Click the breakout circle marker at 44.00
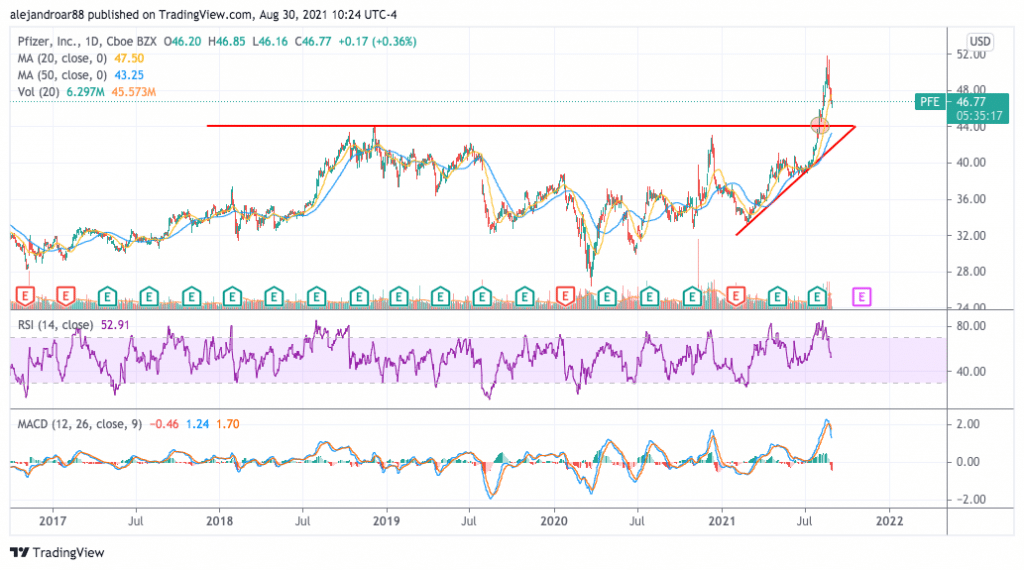The height and width of the screenshot is (570, 1024). tap(820, 125)
